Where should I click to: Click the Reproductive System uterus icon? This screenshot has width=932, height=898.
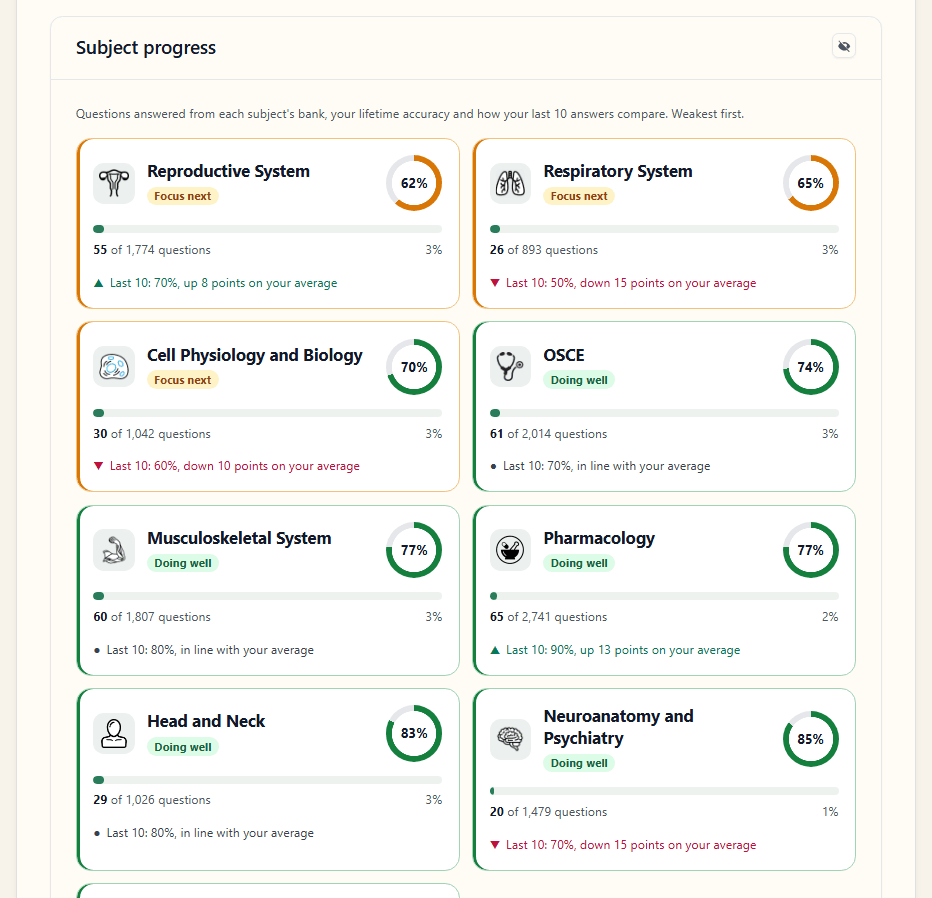114,184
